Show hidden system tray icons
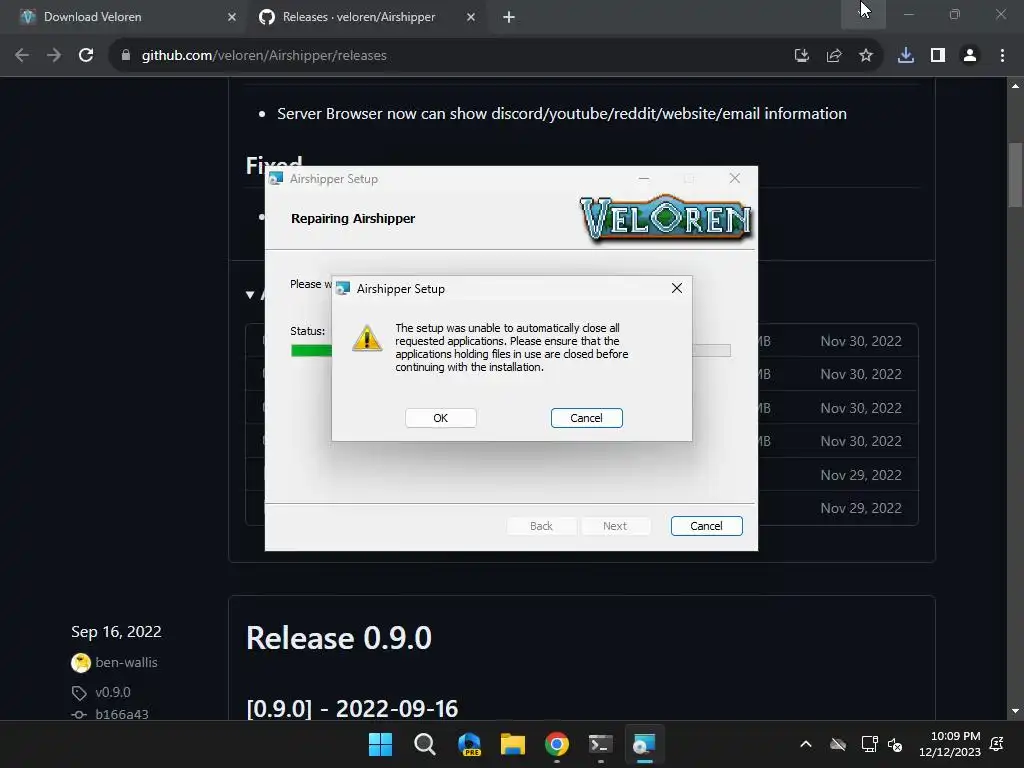This screenshot has width=1024, height=768. coord(806,744)
